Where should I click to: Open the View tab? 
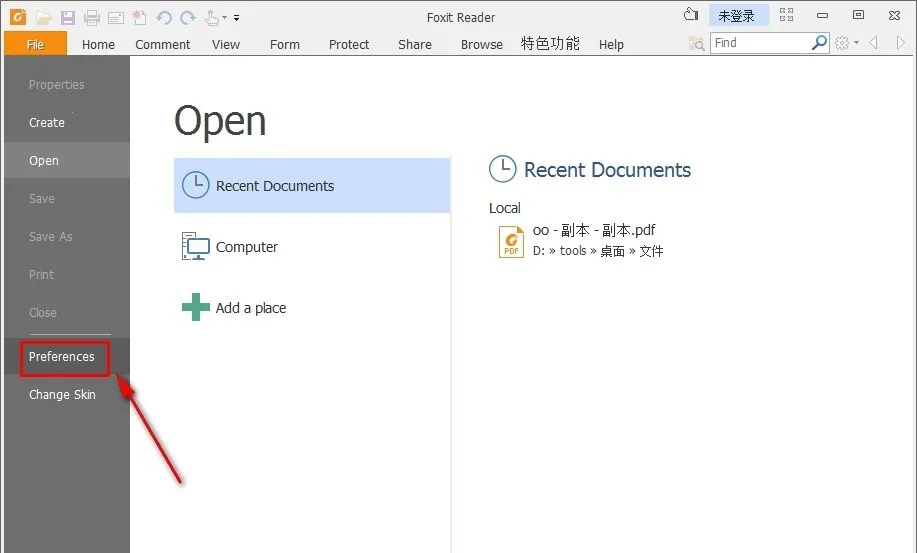pyautogui.click(x=226, y=44)
